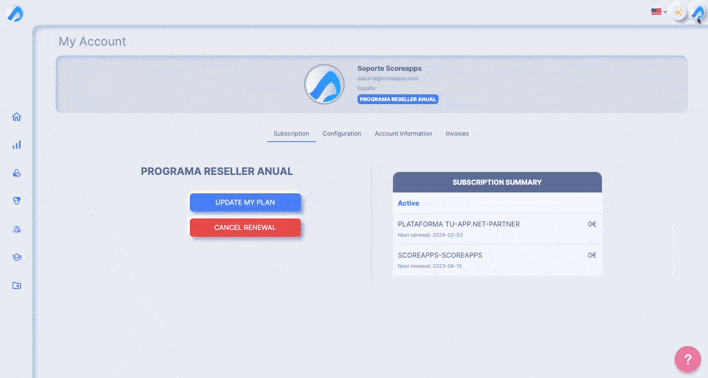Click the soporte@scoreapps.com email text
This screenshot has width=708, height=378.
coord(387,79)
